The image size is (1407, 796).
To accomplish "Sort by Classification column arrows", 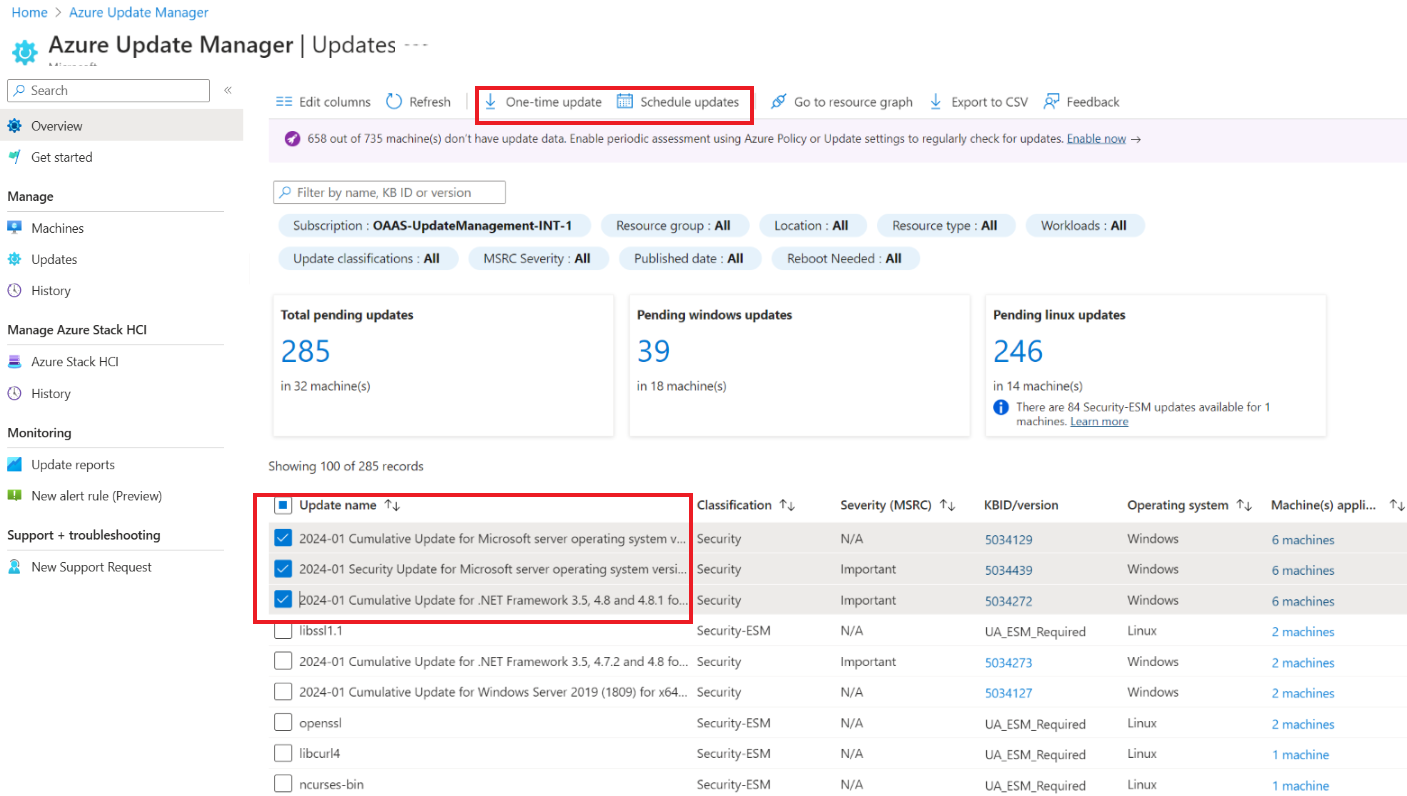I will point(788,506).
